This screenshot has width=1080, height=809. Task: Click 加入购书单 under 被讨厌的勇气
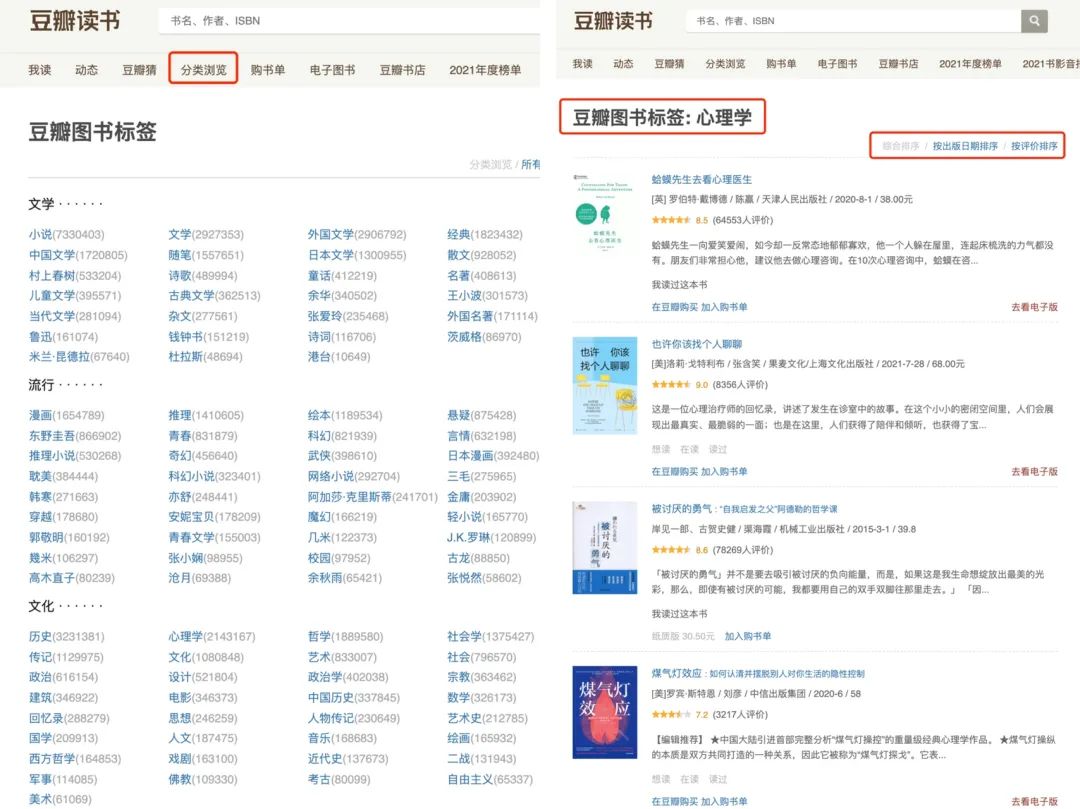click(747, 636)
